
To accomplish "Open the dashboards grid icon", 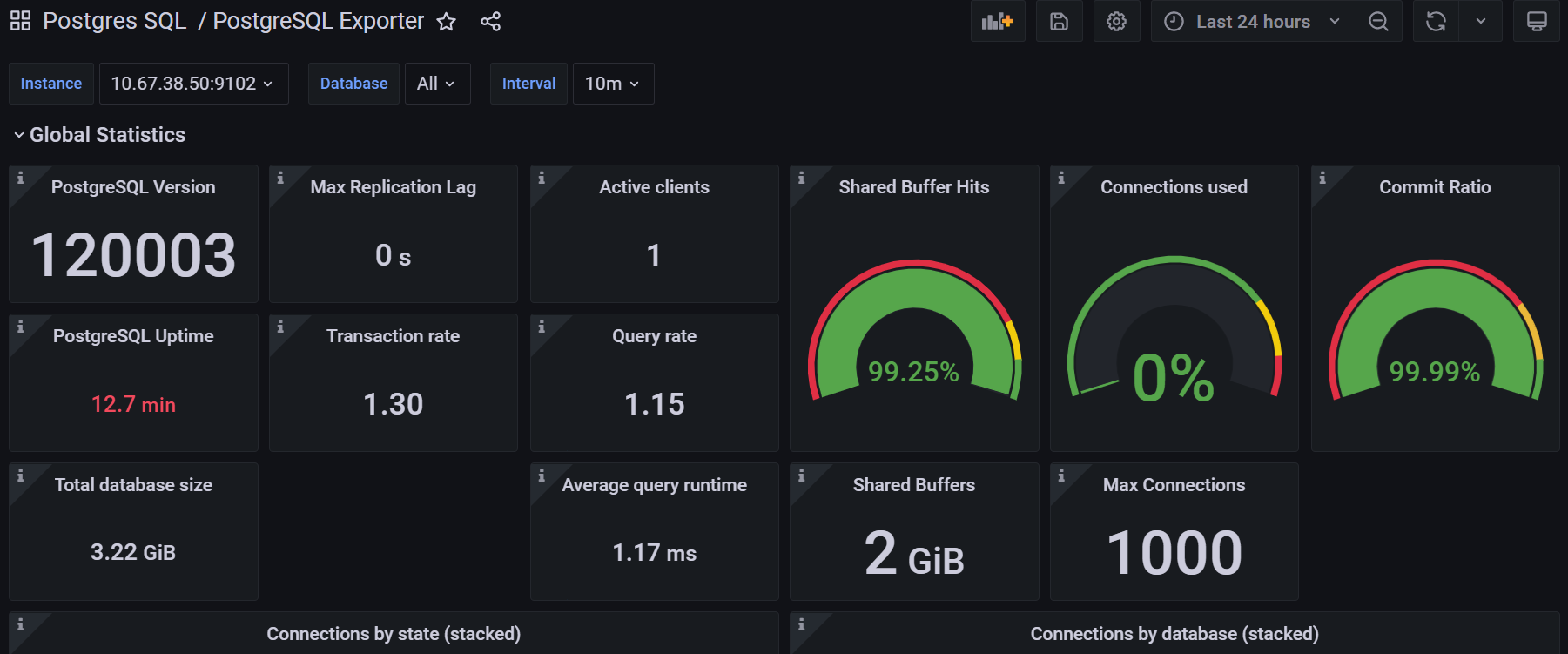I will [20, 21].
